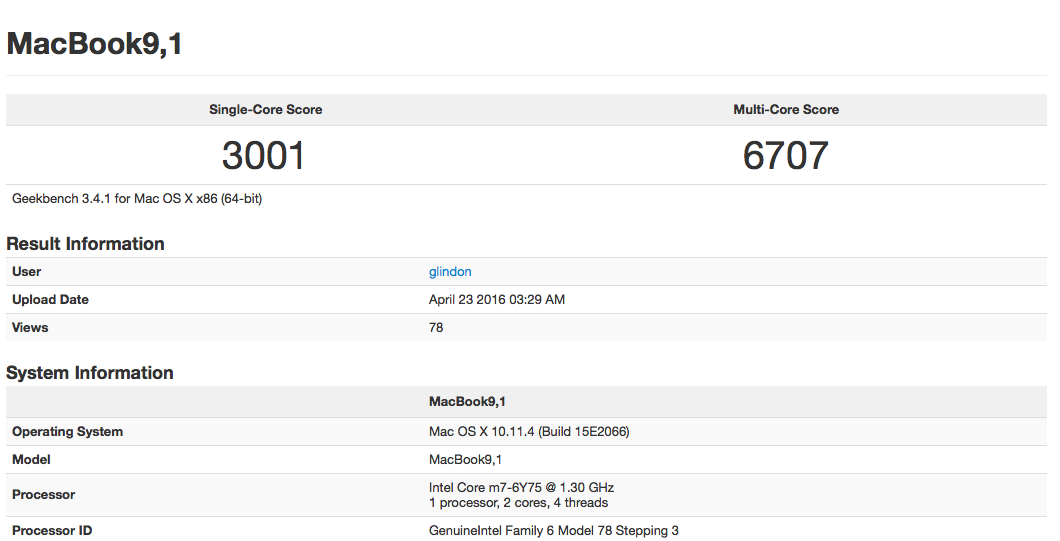Viewport: 1060px width, 541px height.
Task: Select the views count 78
Action: coord(436,327)
